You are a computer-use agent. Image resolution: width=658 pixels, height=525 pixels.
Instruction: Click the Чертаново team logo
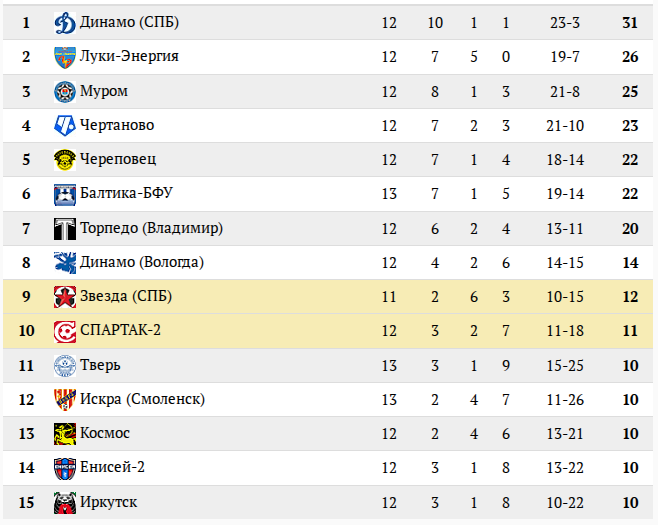65,125
